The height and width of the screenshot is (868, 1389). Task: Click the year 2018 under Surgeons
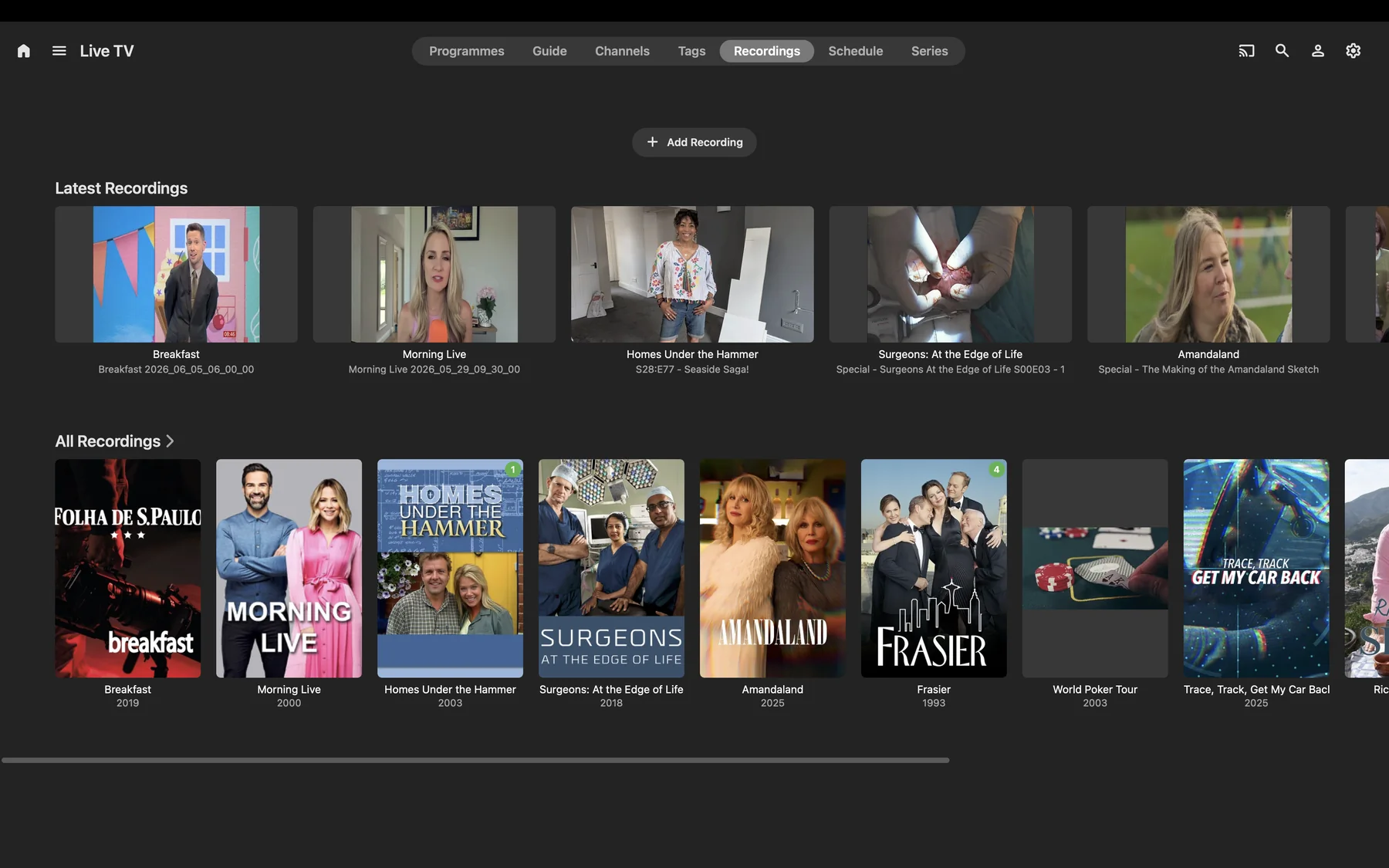(x=611, y=703)
